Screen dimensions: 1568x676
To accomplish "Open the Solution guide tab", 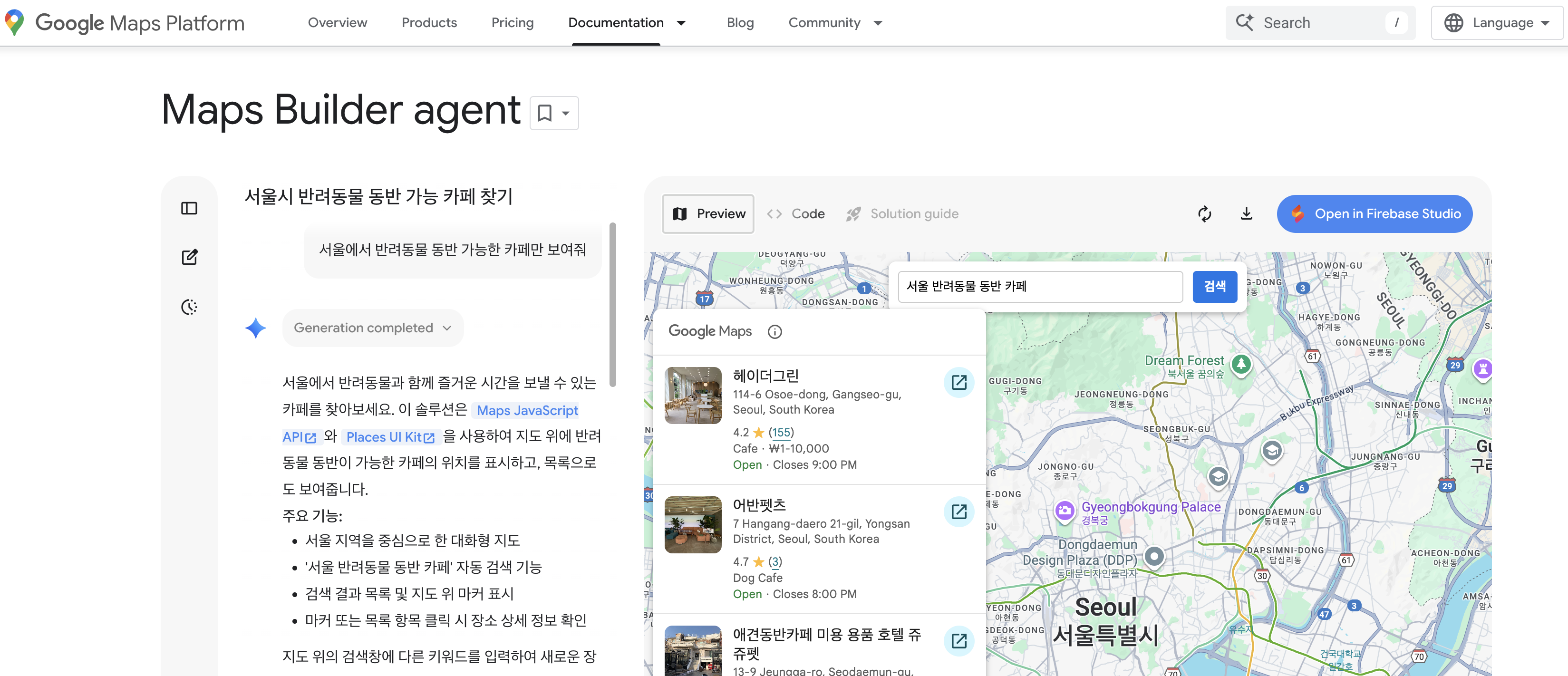I will coord(902,213).
